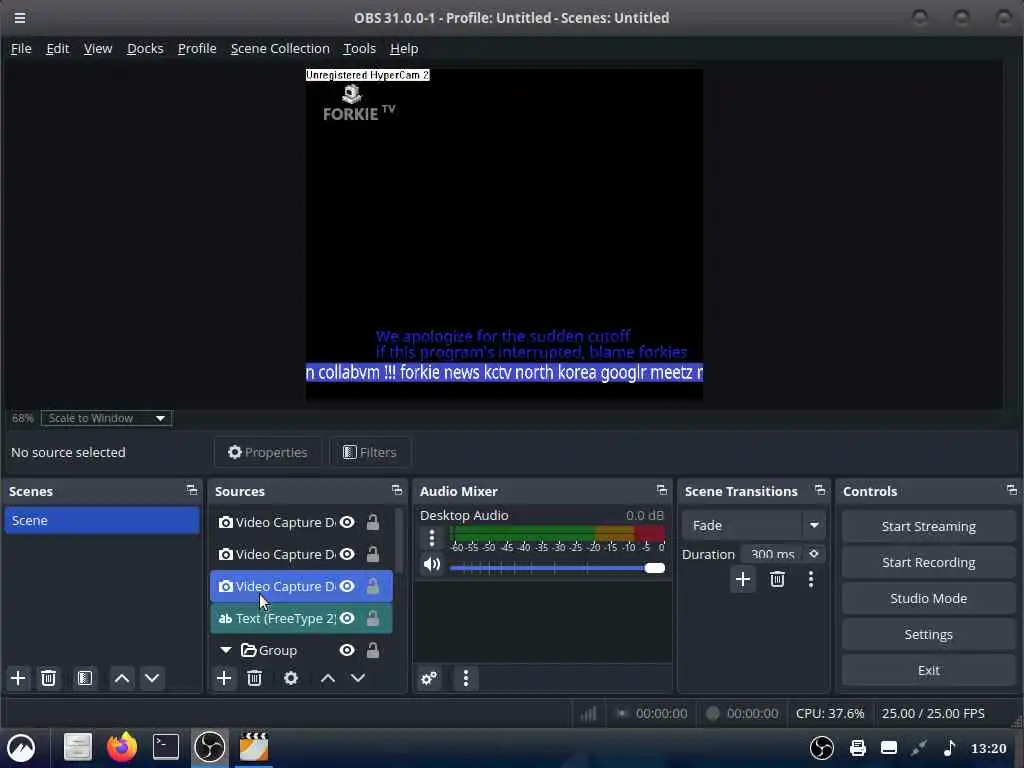This screenshot has width=1024, height=768.
Task: Move scene down with arrow icon
Action: 152,678
